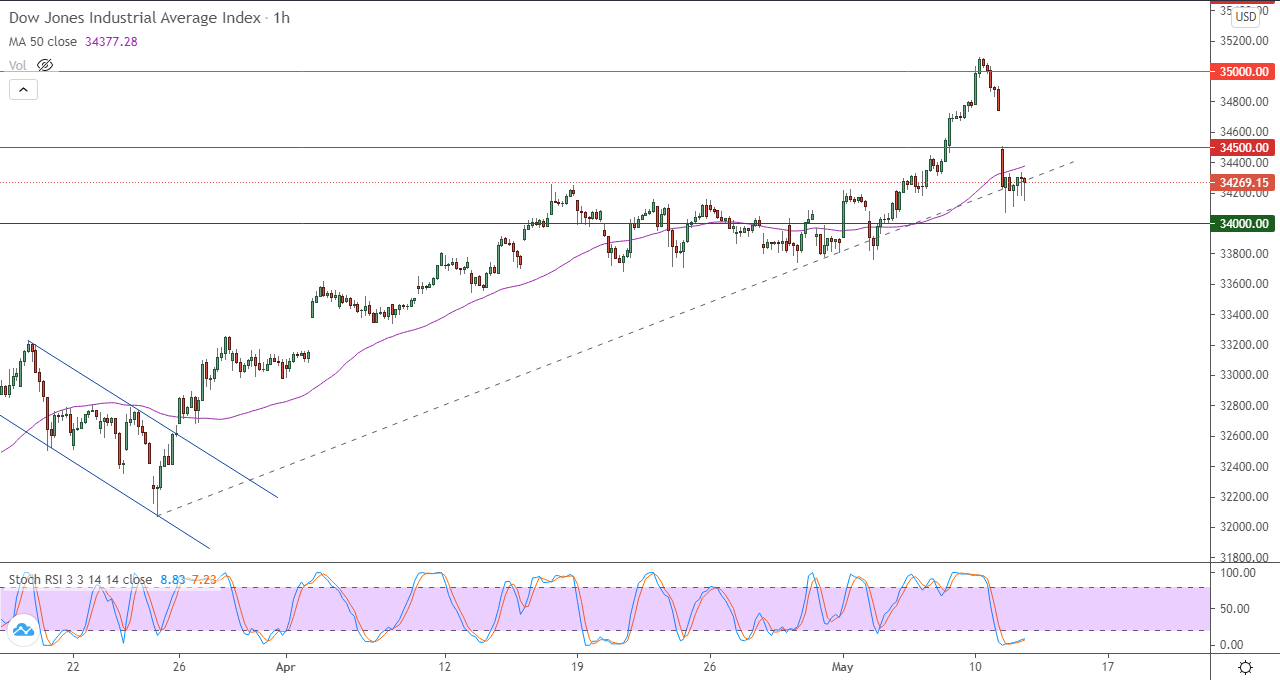Click the Vol indicator label
The height and width of the screenshot is (680, 1280).
click(x=18, y=65)
